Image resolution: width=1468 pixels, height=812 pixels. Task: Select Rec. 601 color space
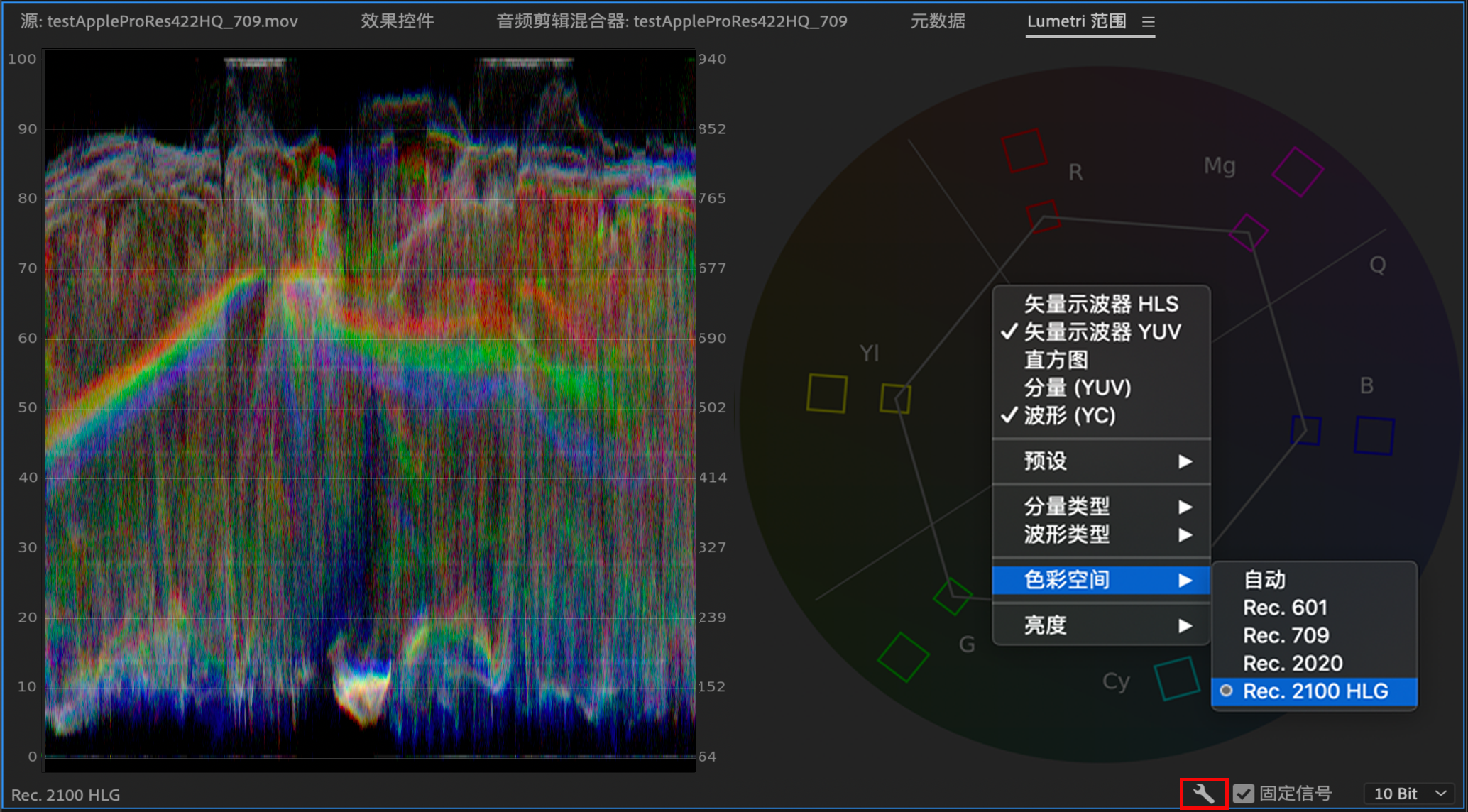(x=1284, y=608)
